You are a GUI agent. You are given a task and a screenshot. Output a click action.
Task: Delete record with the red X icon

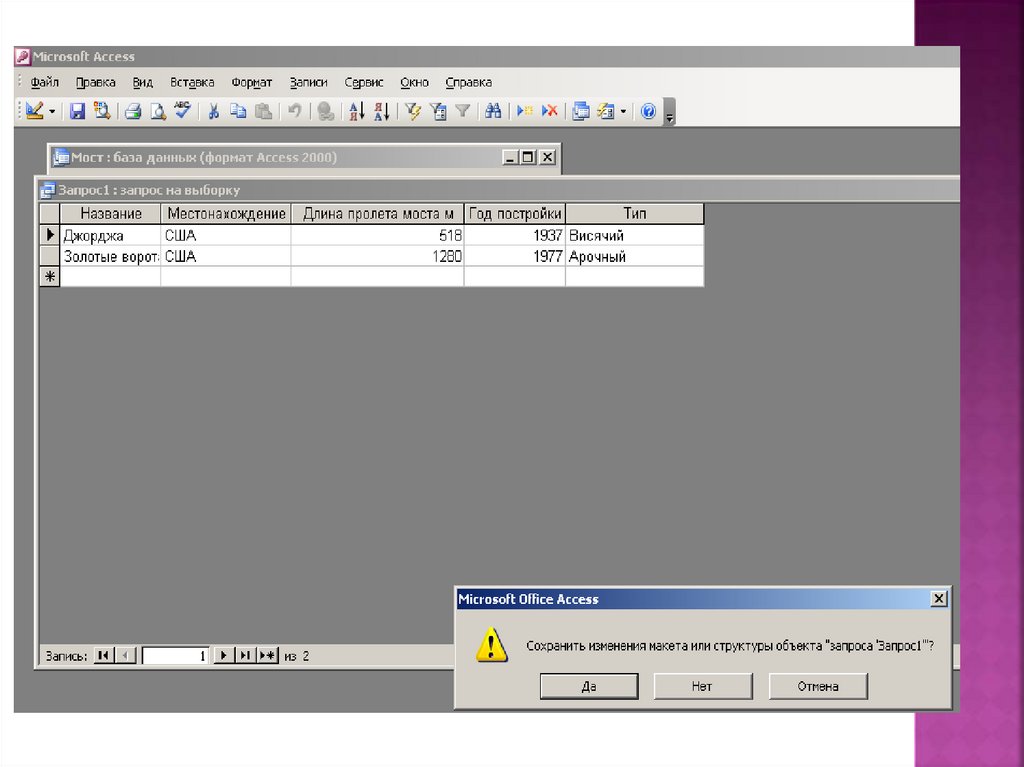549,111
